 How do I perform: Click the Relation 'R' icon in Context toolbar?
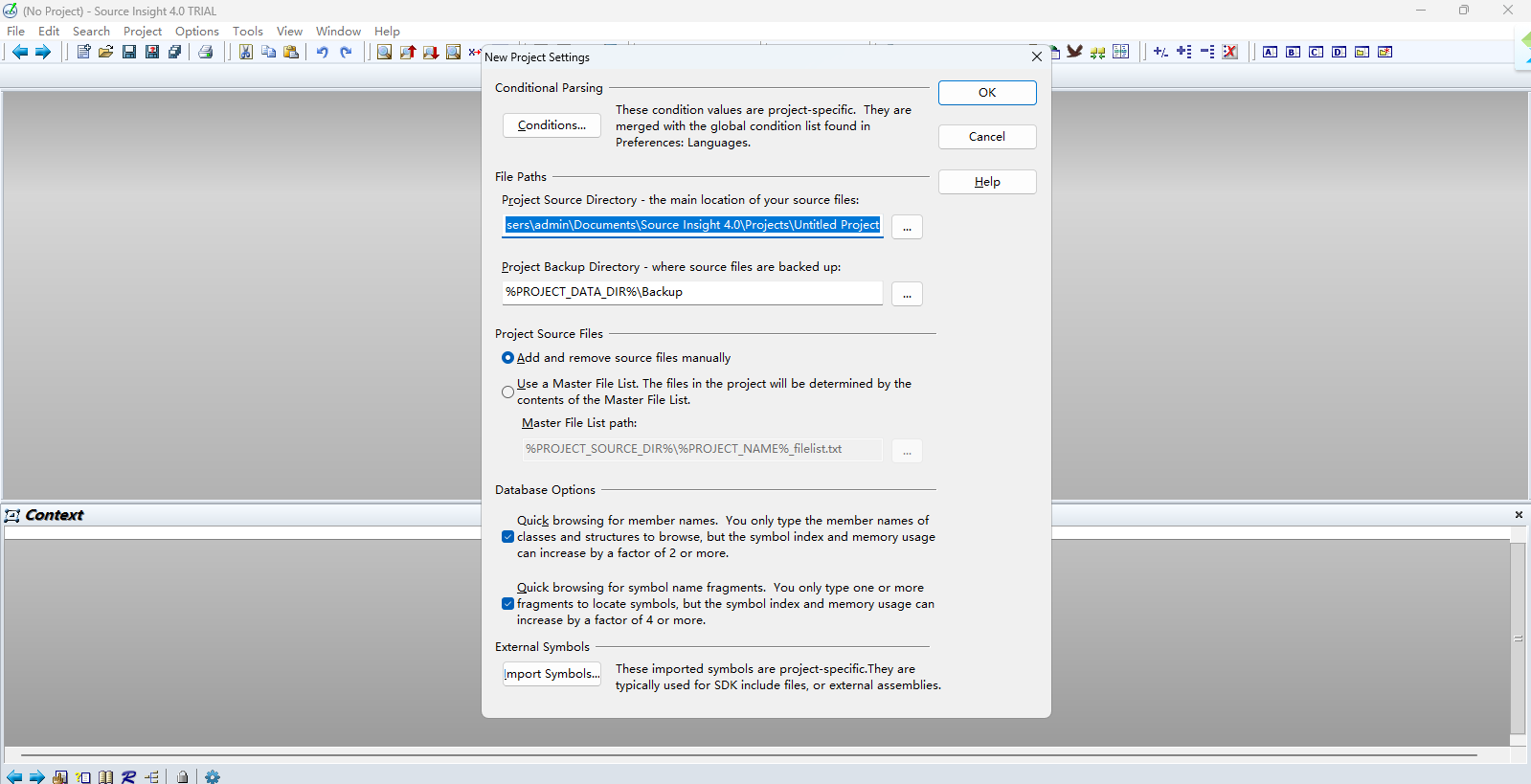click(128, 776)
